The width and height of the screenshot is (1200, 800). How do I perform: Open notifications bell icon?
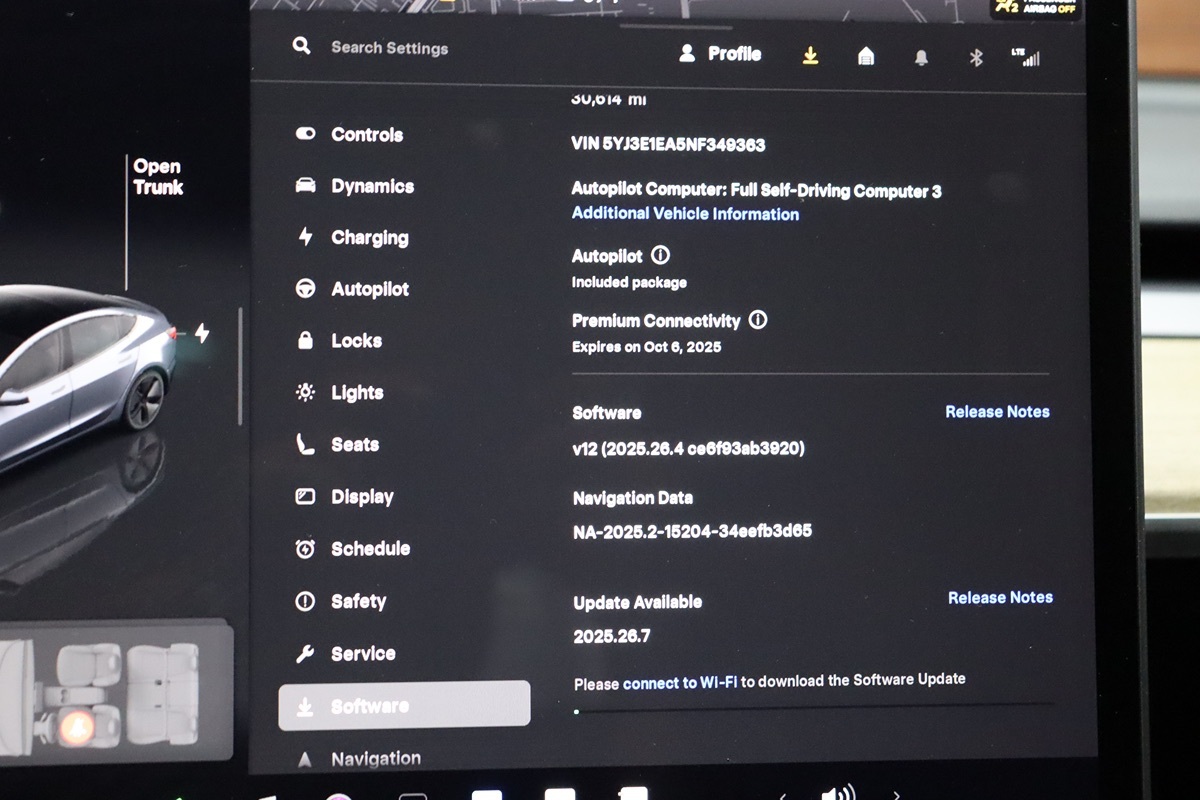tap(921, 58)
